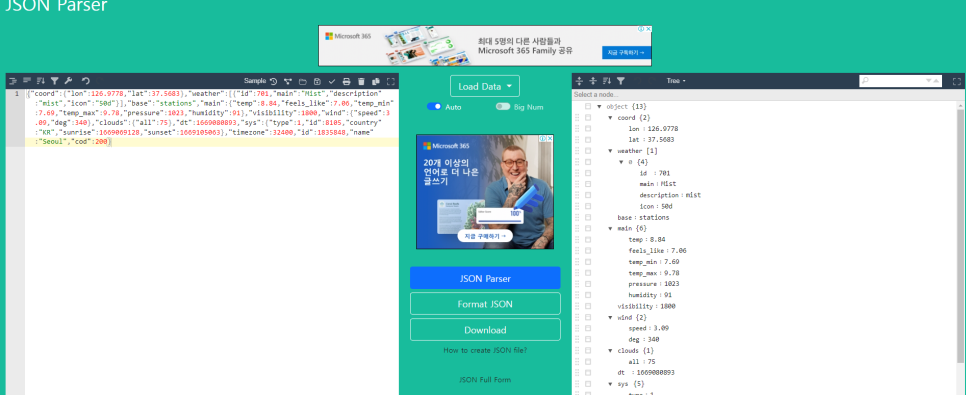Click the compact JSON icon in left editor toolbar
The height and width of the screenshot is (395, 966).
pyautogui.click(x=27, y=81)
